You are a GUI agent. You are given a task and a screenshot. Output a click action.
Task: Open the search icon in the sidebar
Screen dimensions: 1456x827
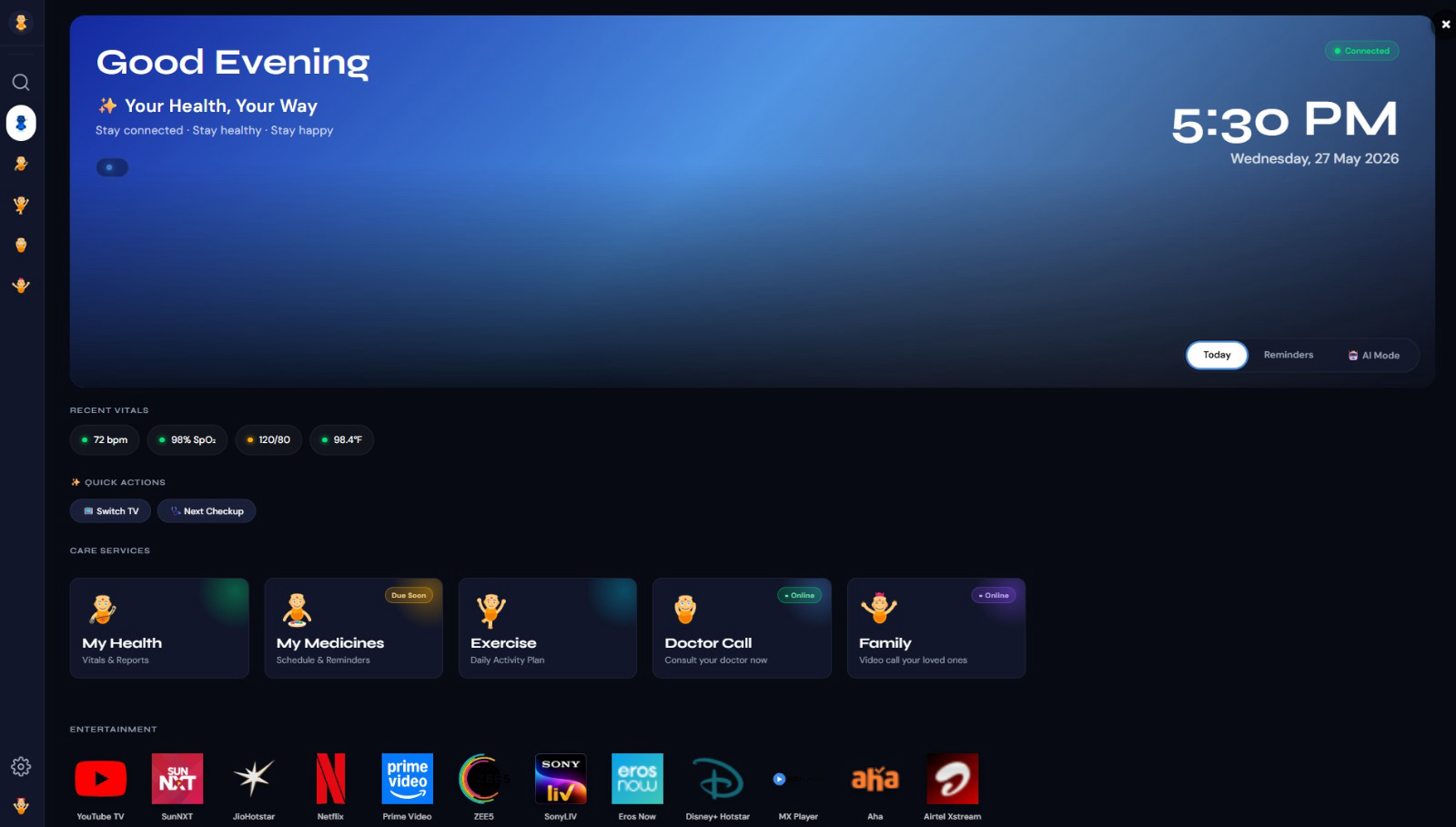pyautogui.click(x=21, y=83)
